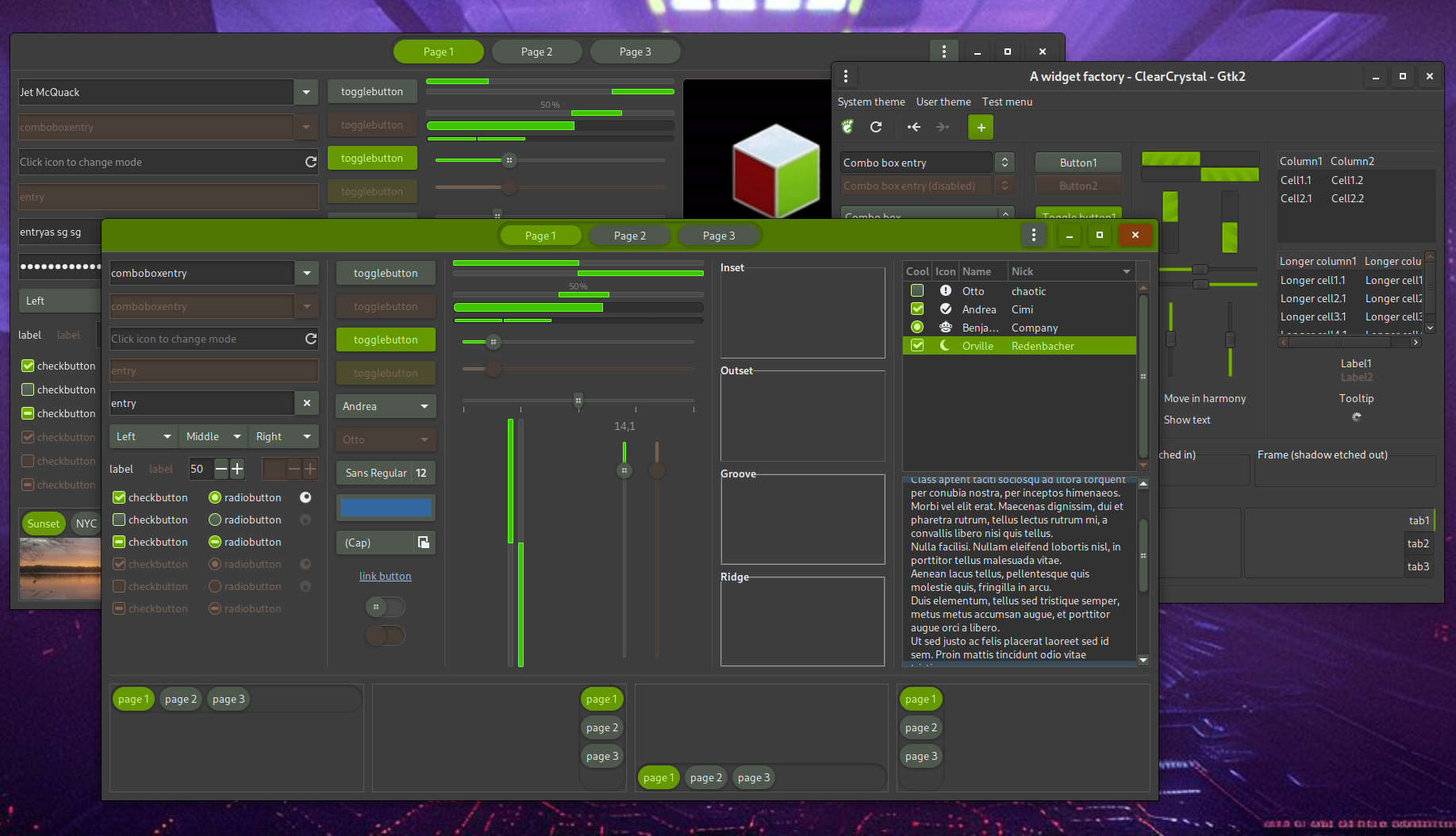Select the 'page 2' tab in the bottom-left notebook
1456x836 pixels.
pos(181,699)
